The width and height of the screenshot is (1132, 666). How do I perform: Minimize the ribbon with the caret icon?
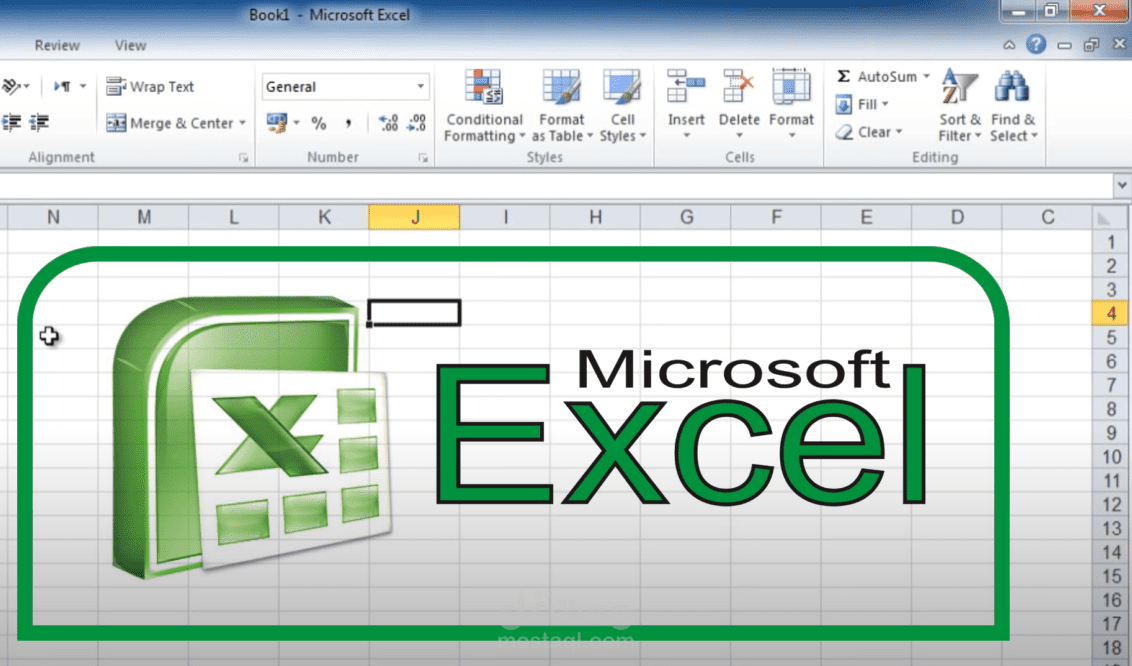pyautogui.click(x=1009, y=45)
